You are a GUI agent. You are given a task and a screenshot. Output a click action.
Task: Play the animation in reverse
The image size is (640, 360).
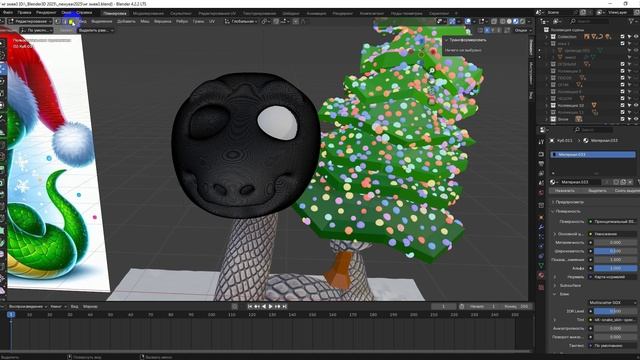point(264,306)
